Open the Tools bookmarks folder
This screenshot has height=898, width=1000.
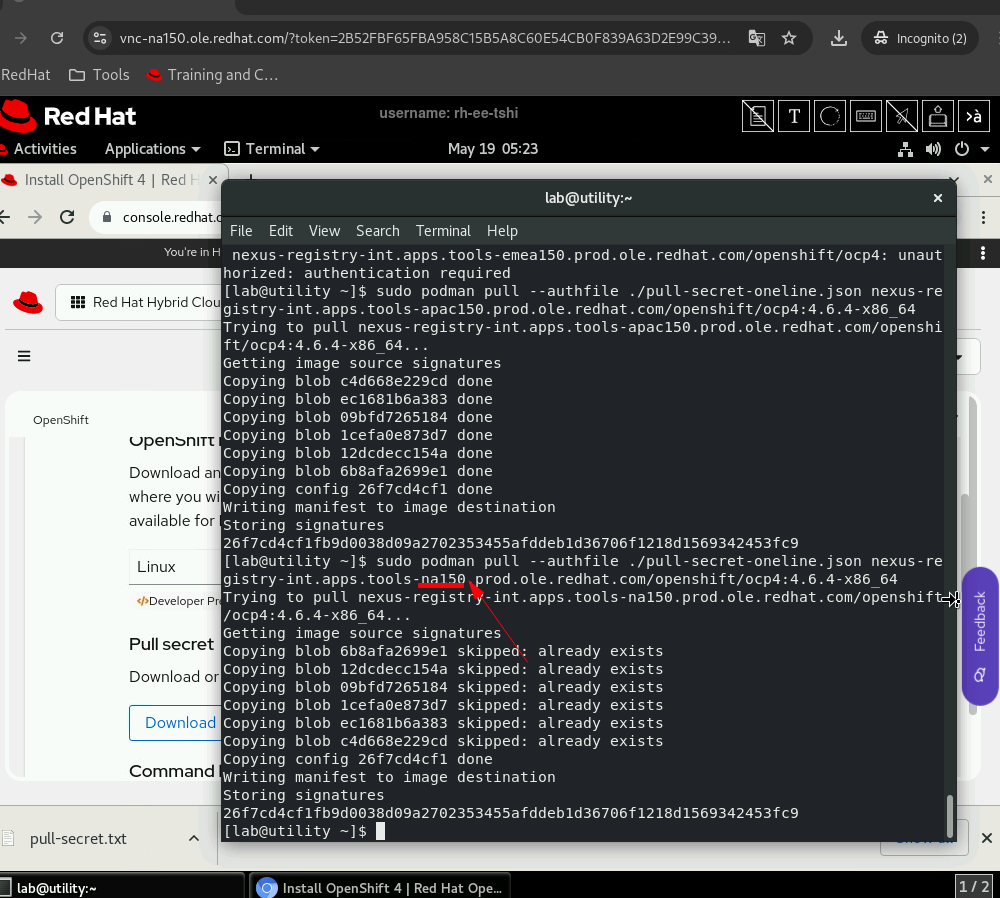[99, 75]
